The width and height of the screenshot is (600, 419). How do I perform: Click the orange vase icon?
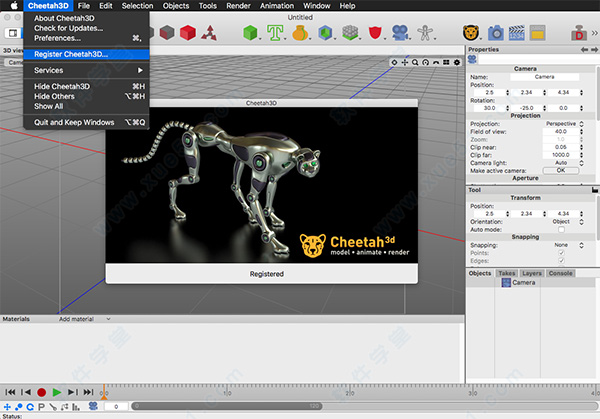pyautogui.click(x=300, y=33)
